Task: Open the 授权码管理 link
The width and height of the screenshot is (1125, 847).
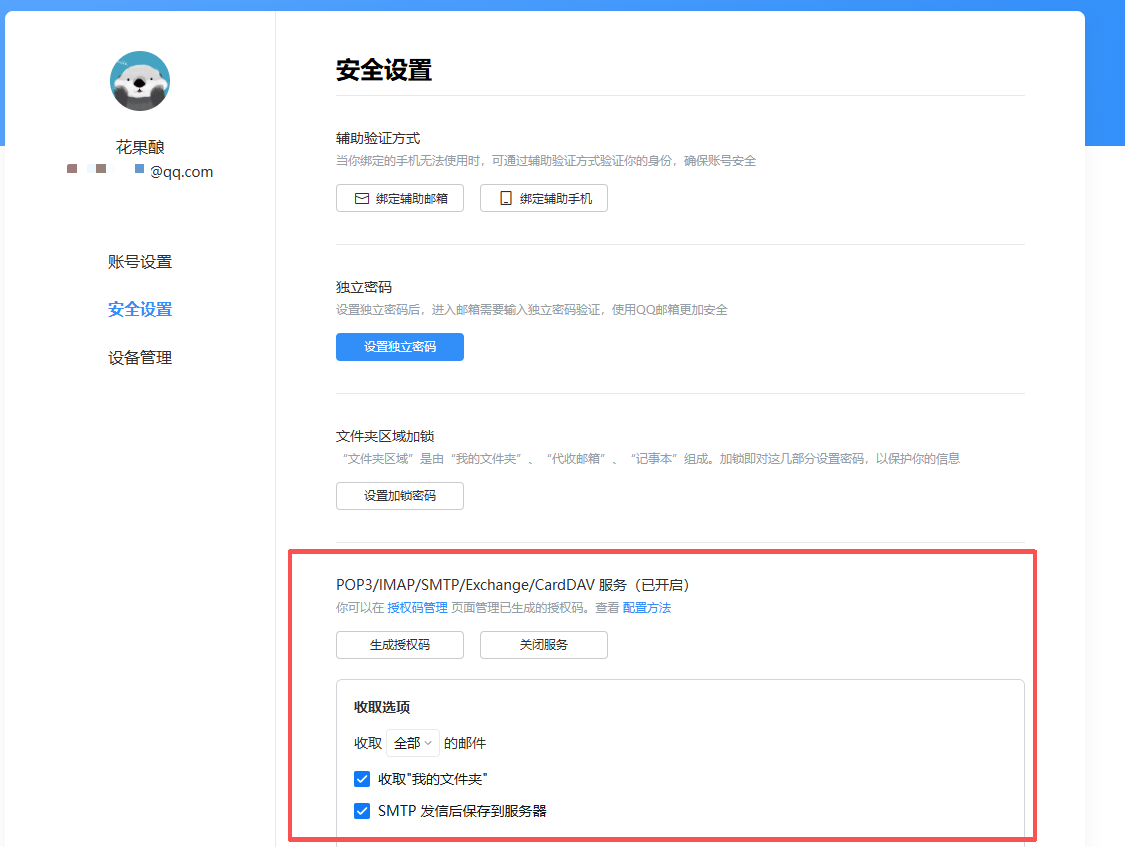Action: coord(417,608)
